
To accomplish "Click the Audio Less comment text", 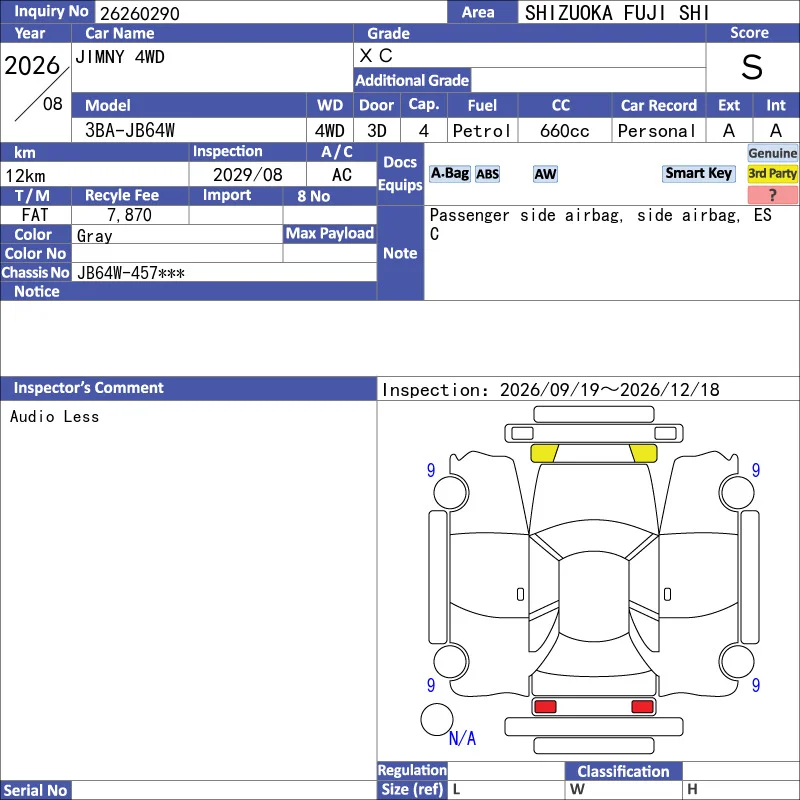I will pos(55,416).
